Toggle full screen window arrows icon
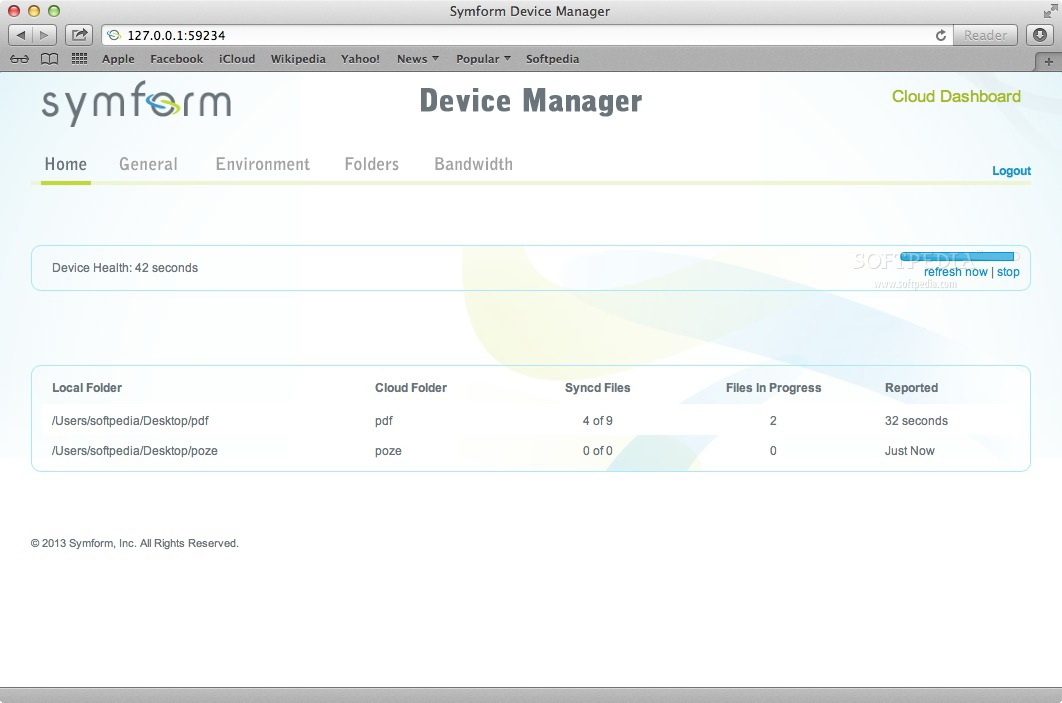 point(1050,11)
